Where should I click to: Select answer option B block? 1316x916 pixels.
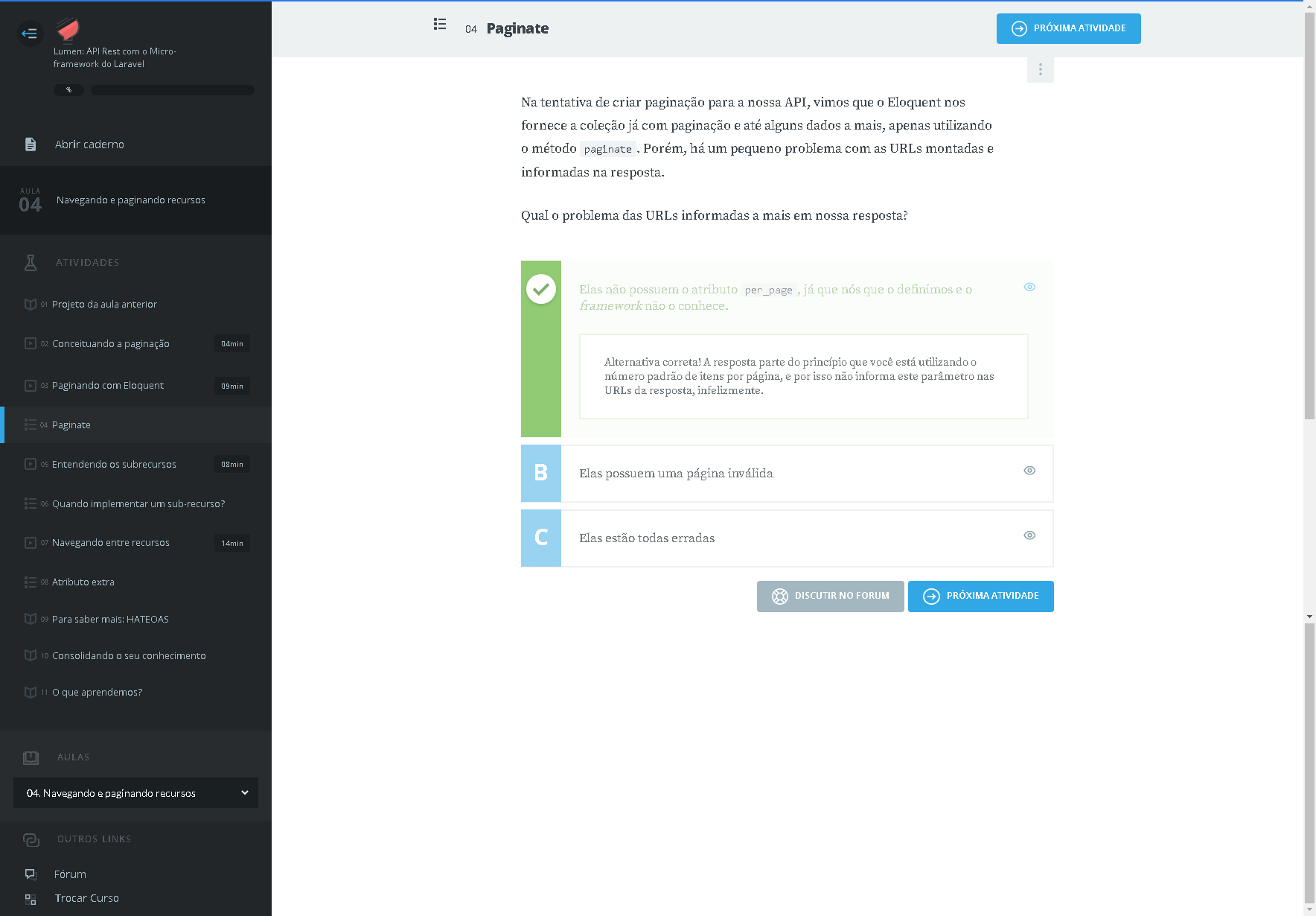tap(541, 474)
